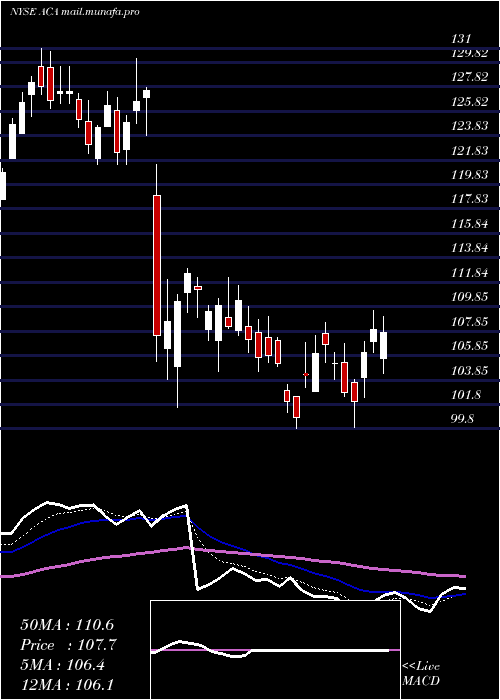The height and width of the screenshot is (700, 500).
Task: Click the 131 price axis label
Action: pyautogui.click(x=462, y=39)
